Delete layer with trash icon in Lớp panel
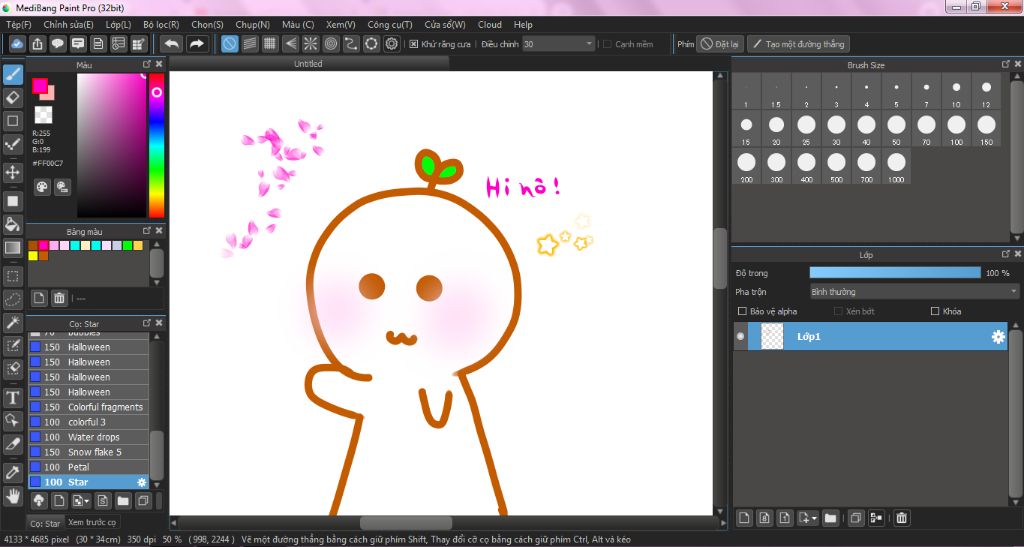 [x=901, y=518]
